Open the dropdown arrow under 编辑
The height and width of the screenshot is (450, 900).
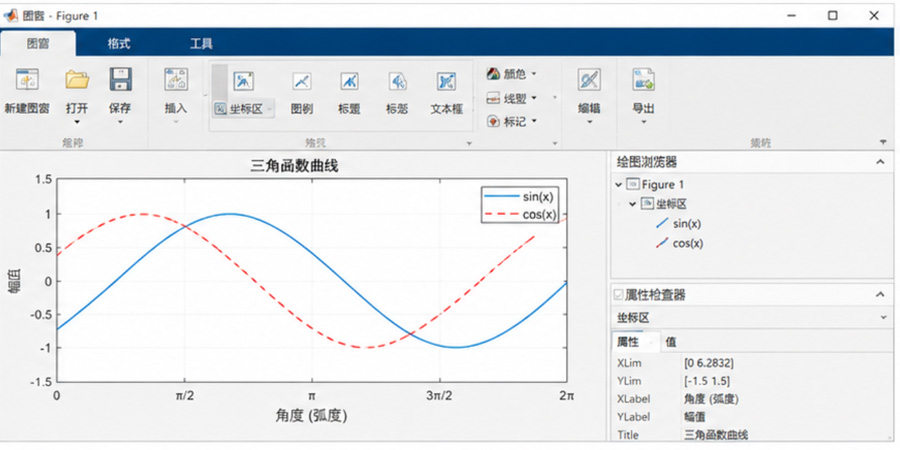tap(589, 122)
